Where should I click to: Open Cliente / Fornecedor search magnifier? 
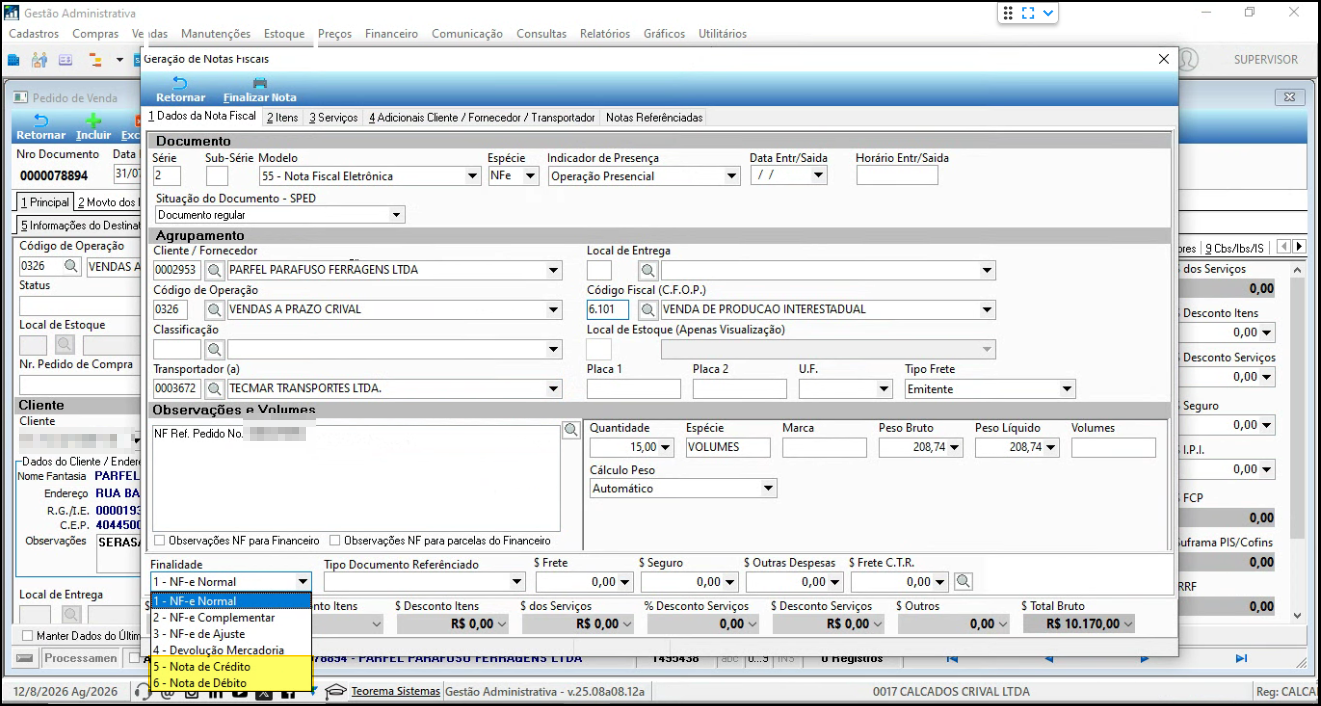pos(215,270)
